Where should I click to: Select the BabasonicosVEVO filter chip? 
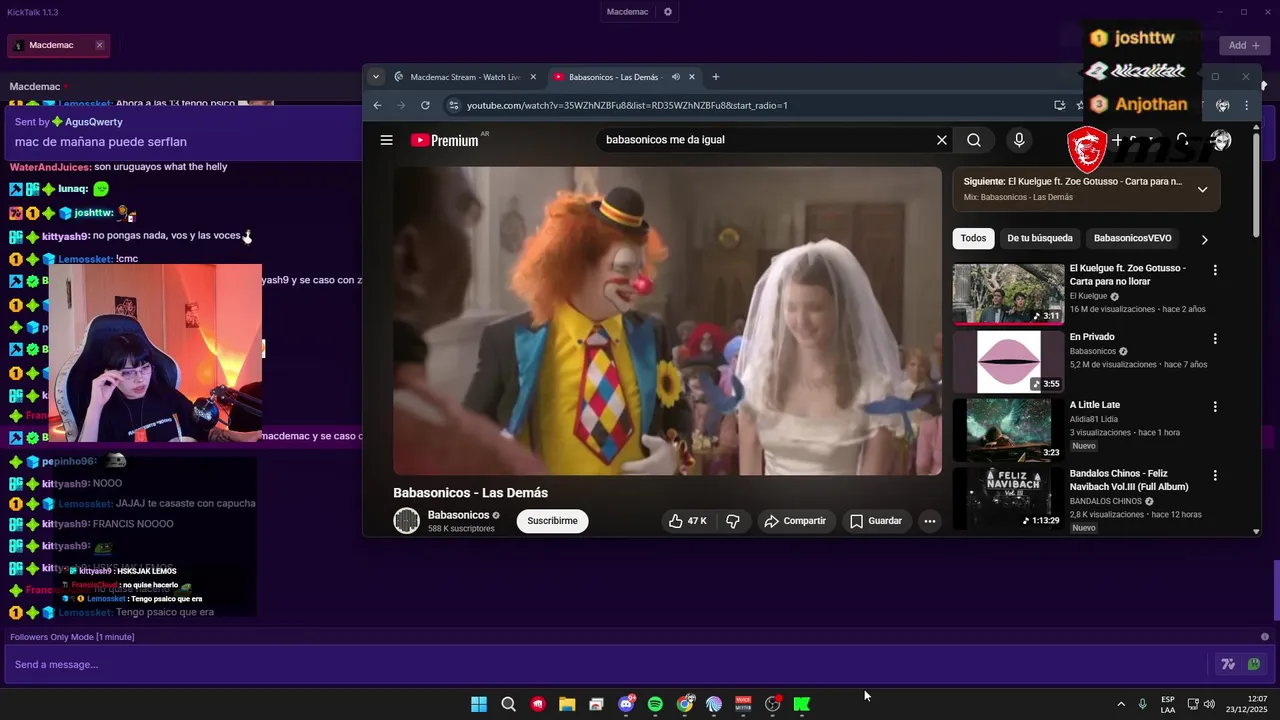1132,238
